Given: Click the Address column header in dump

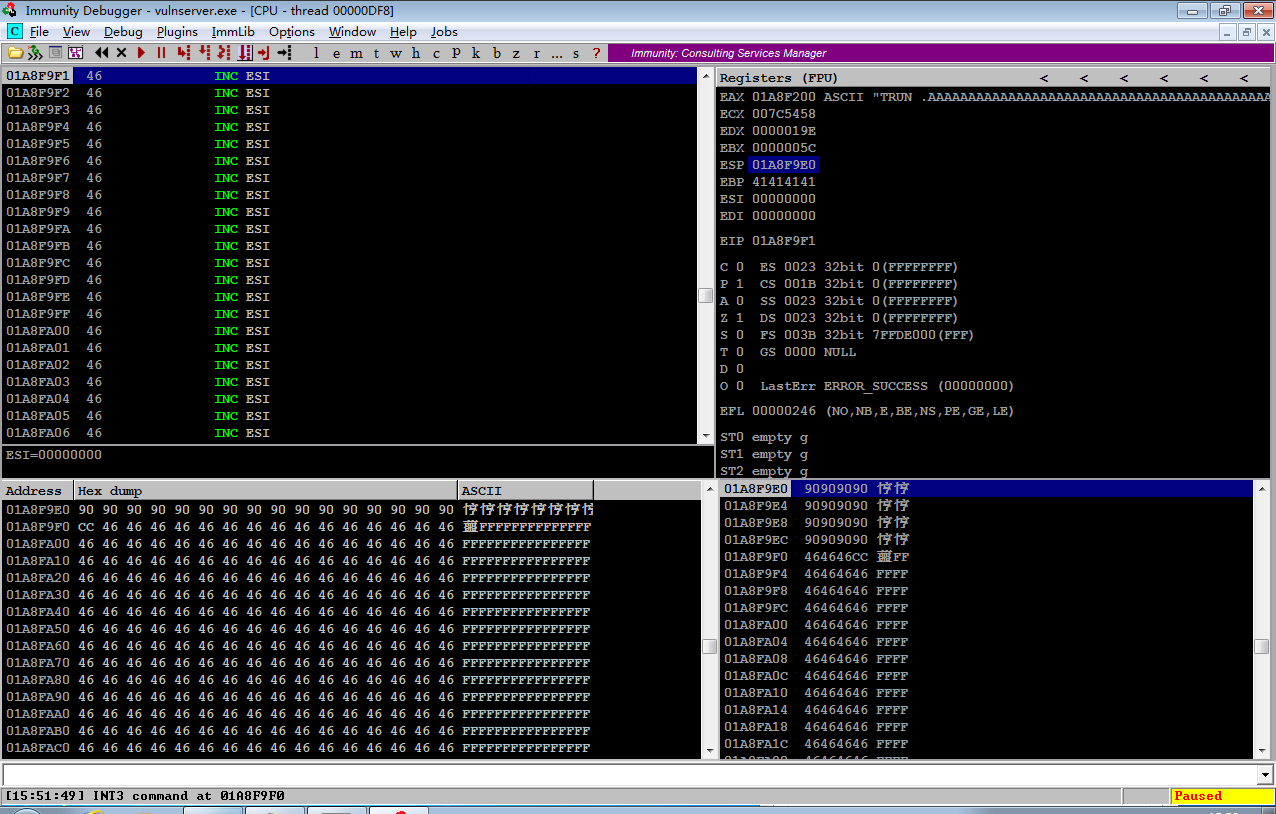Looking at the screenshot, I should pos(37,490).
